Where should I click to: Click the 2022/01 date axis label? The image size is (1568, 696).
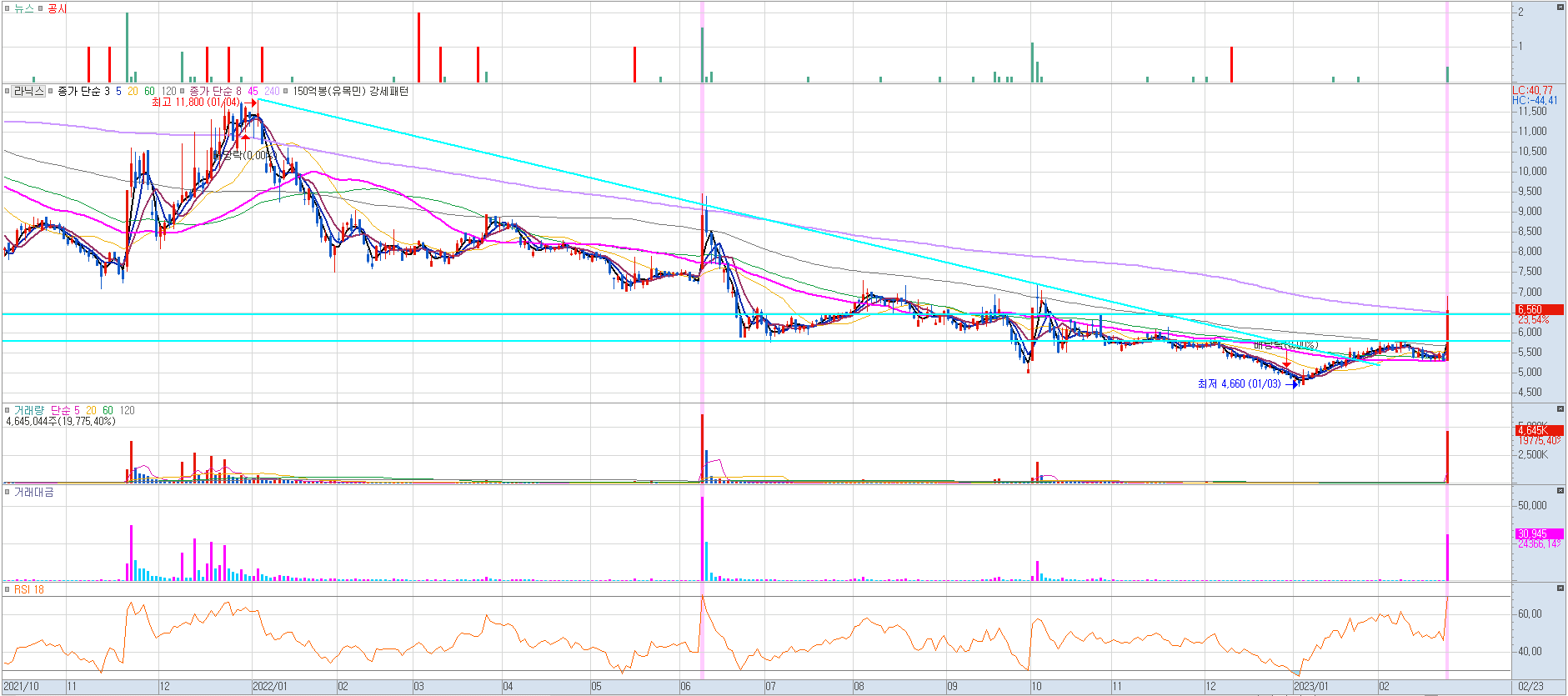269,687
